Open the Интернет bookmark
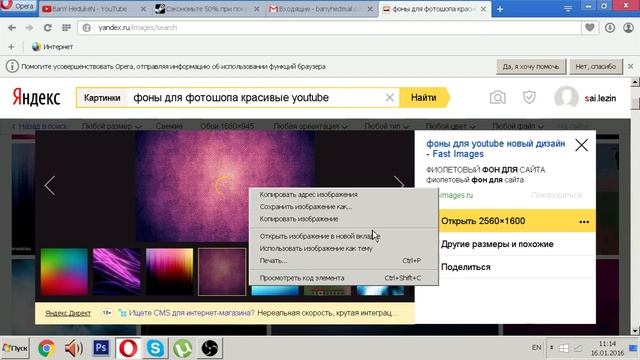640x360 pixels. coord(53,47)
